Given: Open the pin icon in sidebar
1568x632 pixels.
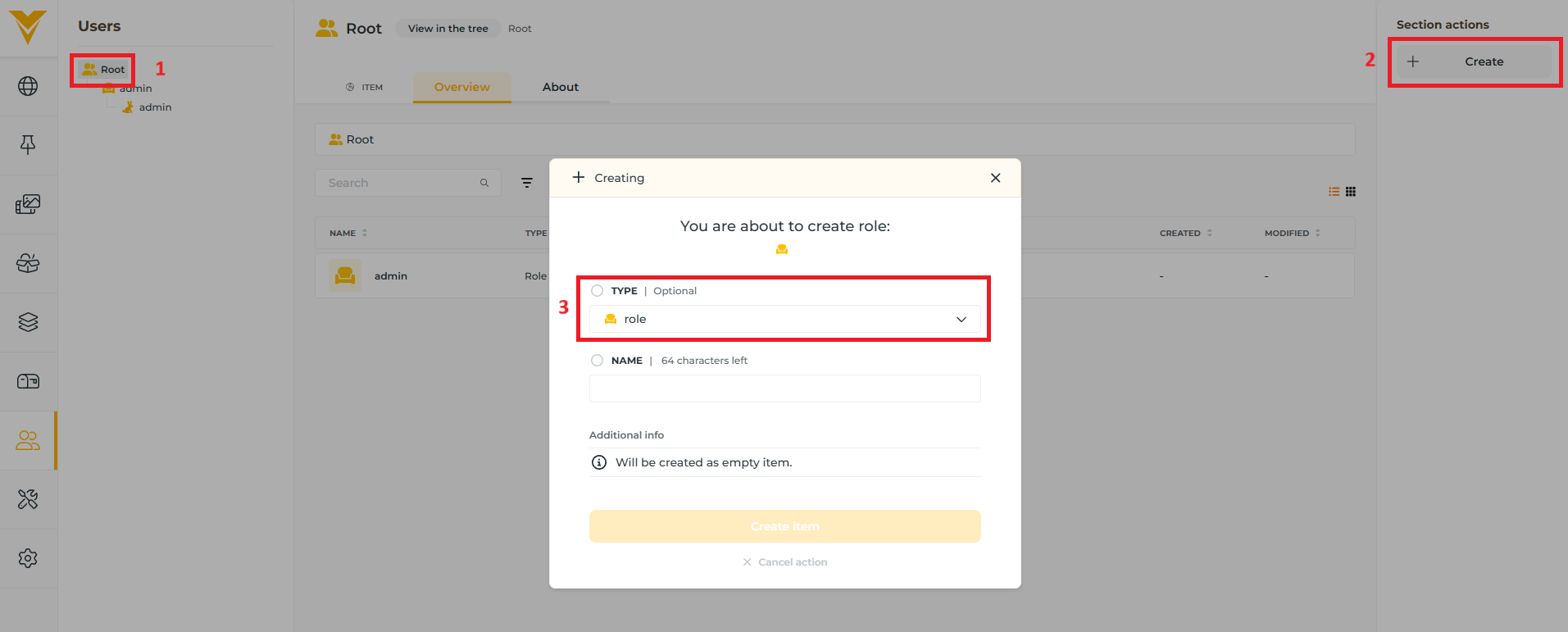Looking at the screenshot, I should pyautogui.click(x=28, y=145).
